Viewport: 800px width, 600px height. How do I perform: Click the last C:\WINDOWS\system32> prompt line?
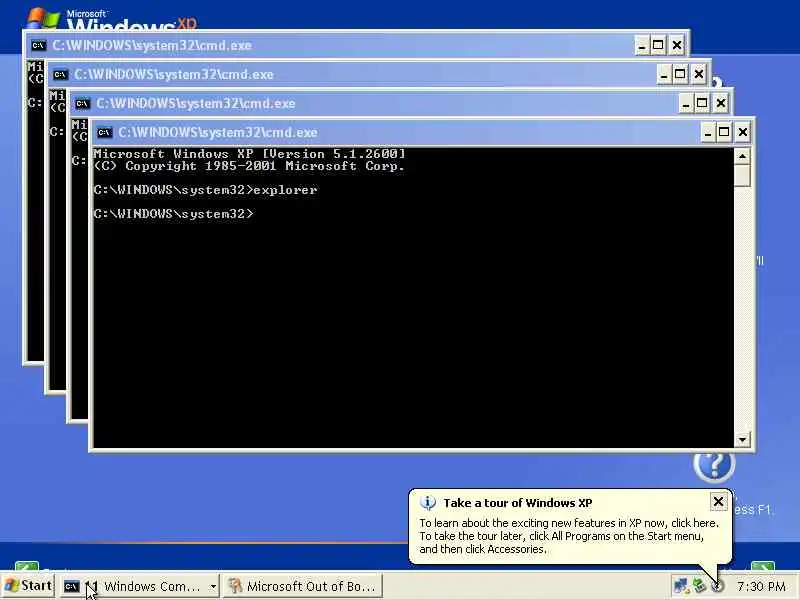(173, 214)
